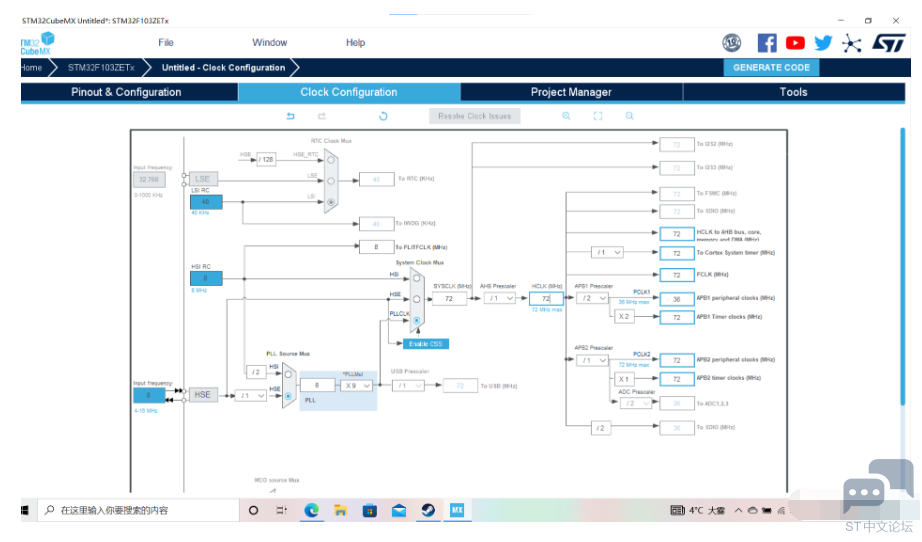Open the AHB Prescaler dropdown
Image resolution: width=922 pixels, height=542 pixels.
500,298
